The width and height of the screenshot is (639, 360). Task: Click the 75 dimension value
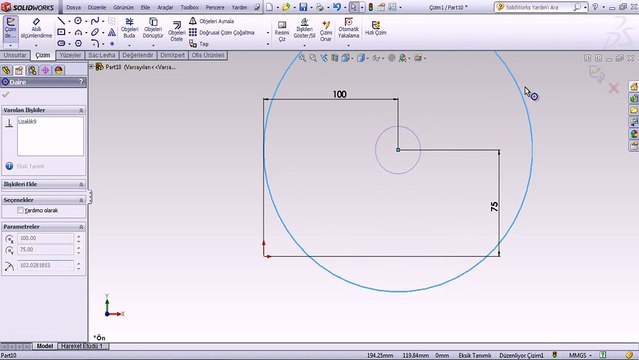[494, 207]
